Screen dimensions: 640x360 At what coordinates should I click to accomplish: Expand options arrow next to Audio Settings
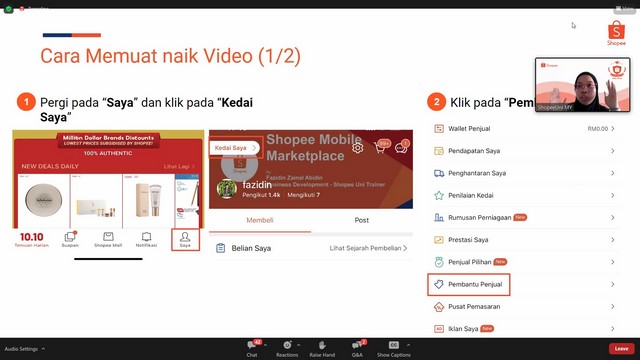tap(43, 349)
